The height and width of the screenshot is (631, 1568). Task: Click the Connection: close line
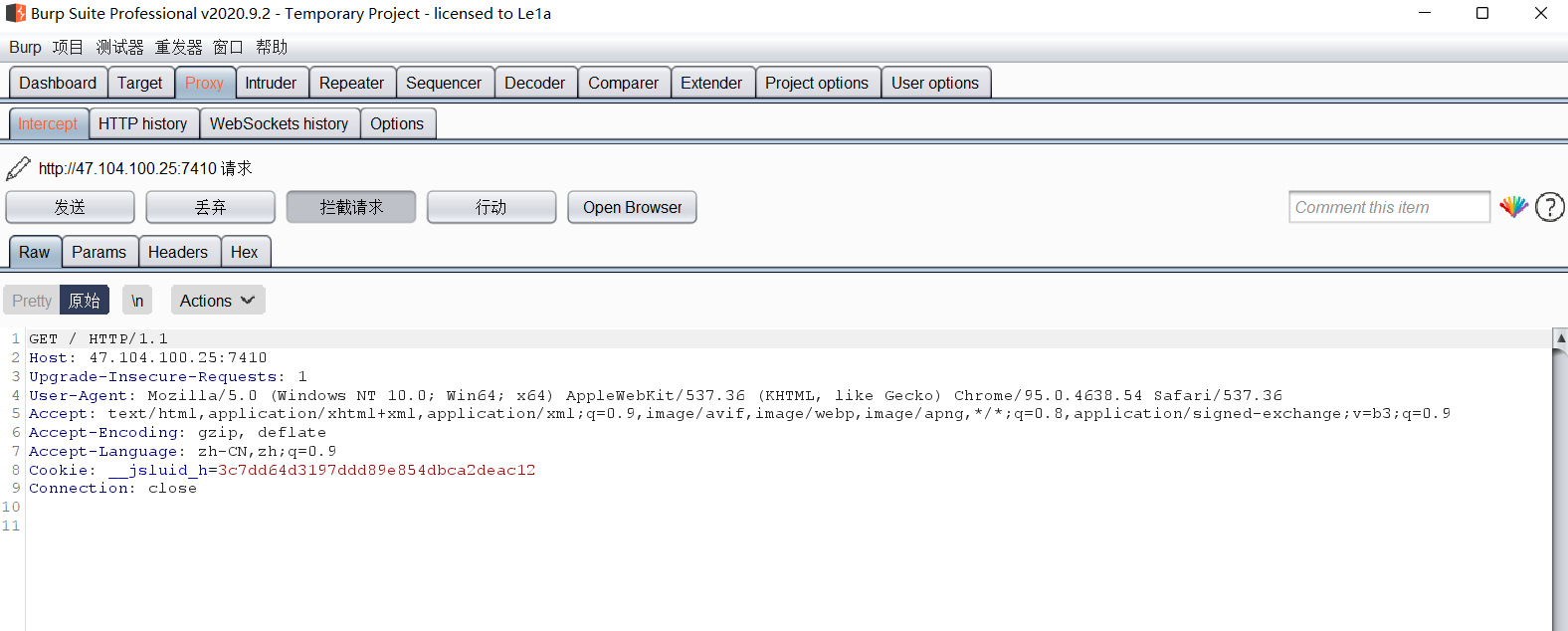[112, 488]
